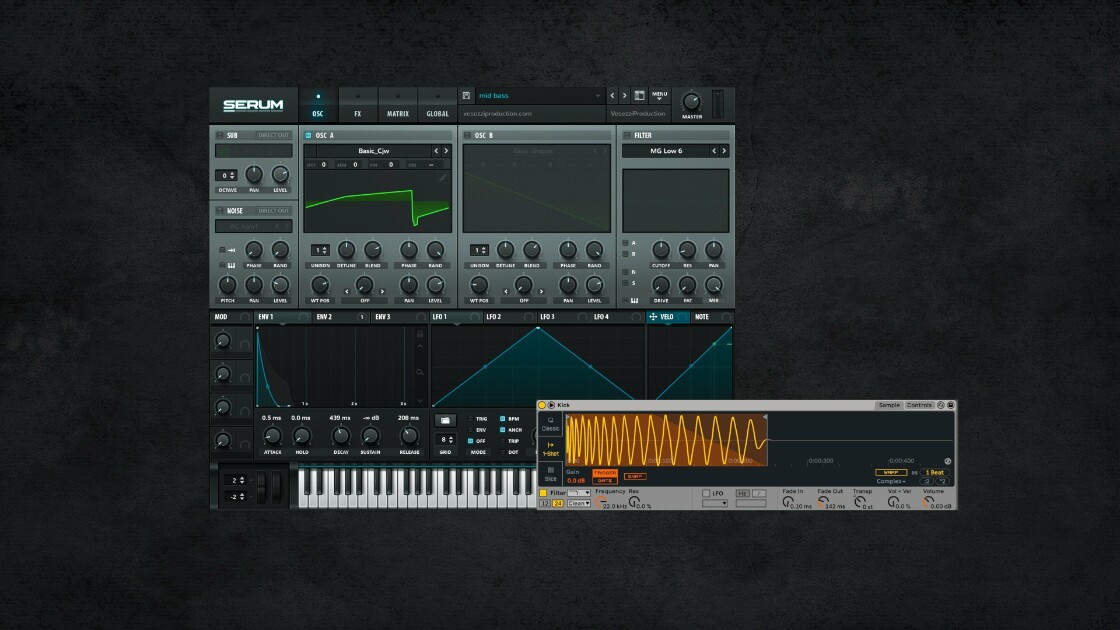Image resolution: width=1120 pixels, height=630 pixels.
Task: Toggle sampler Filter yellow enable button
Action: tap(543, 493)
